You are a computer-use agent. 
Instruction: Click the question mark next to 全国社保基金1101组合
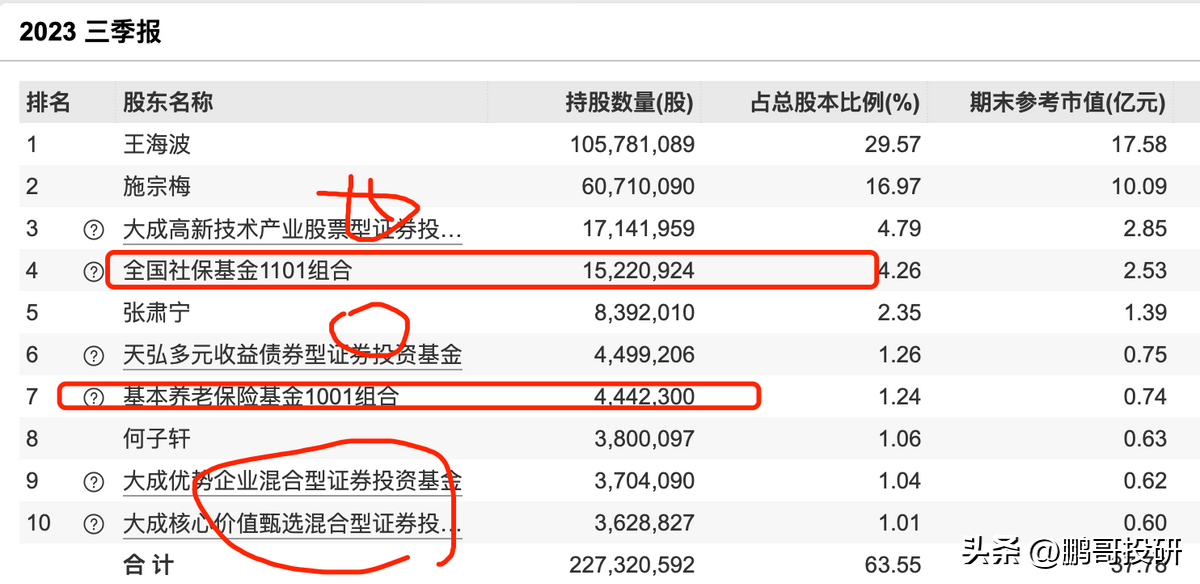coord(92,270)
